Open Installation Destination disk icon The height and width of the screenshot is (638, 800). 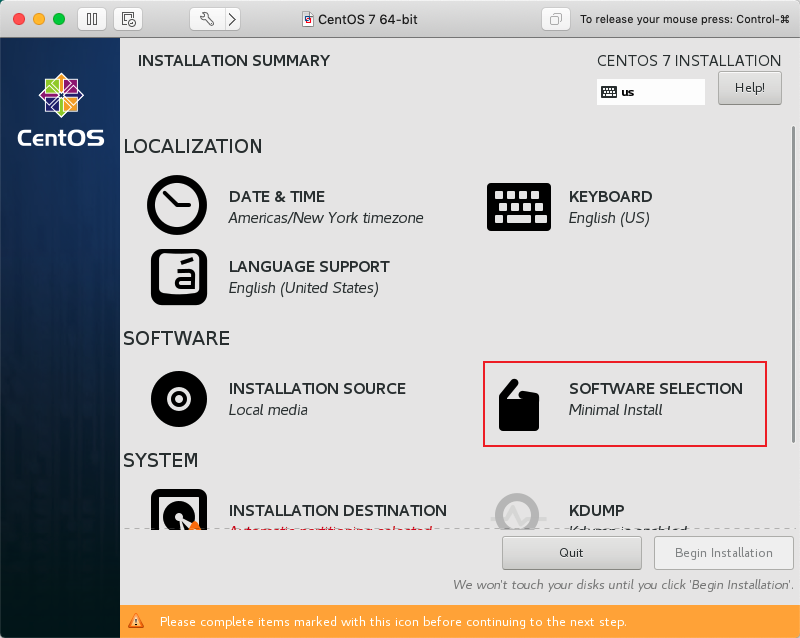click(179, 509)
